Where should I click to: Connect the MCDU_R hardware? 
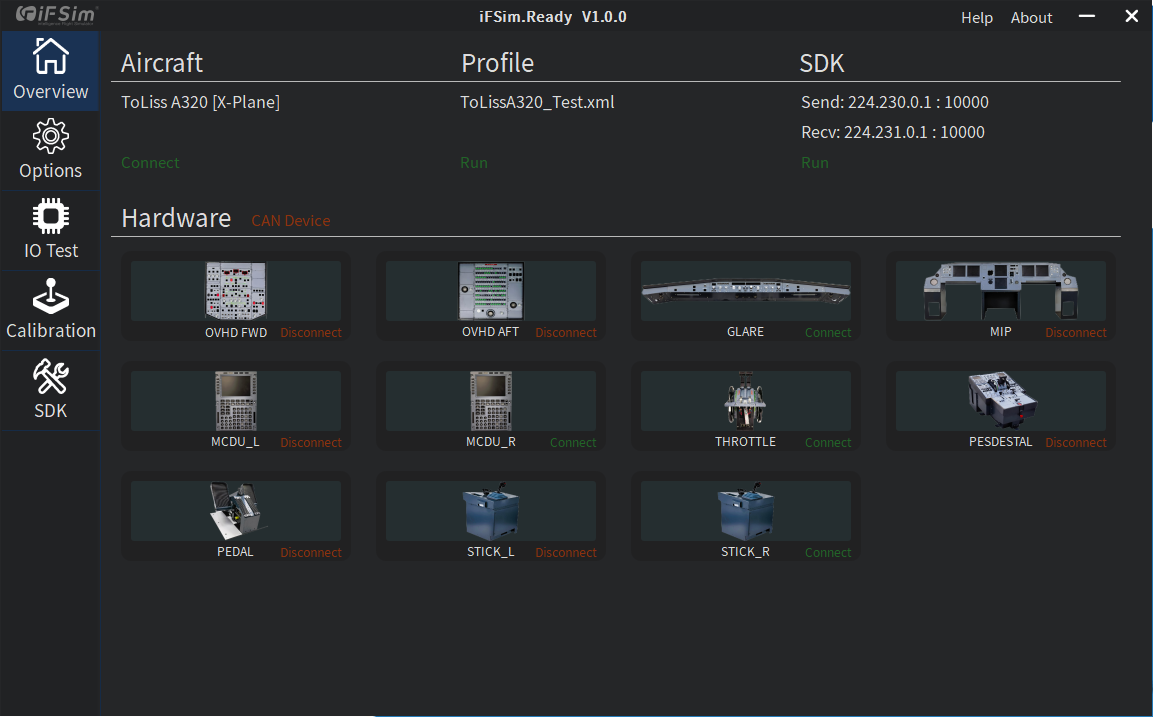click(573, 443)
